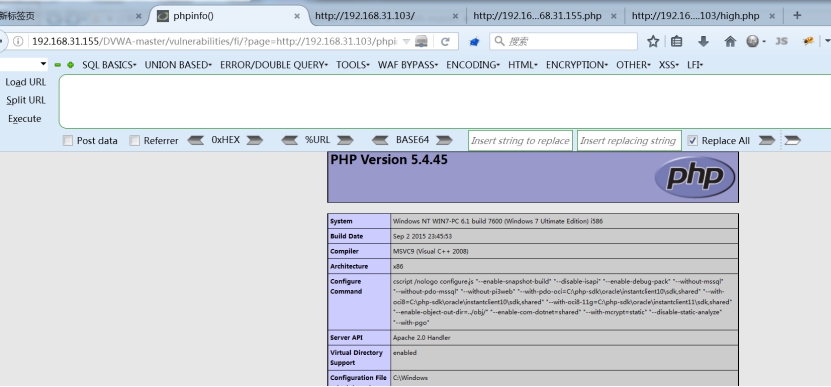Expand the WAF BYPASS menu

(x=408, y=65)
